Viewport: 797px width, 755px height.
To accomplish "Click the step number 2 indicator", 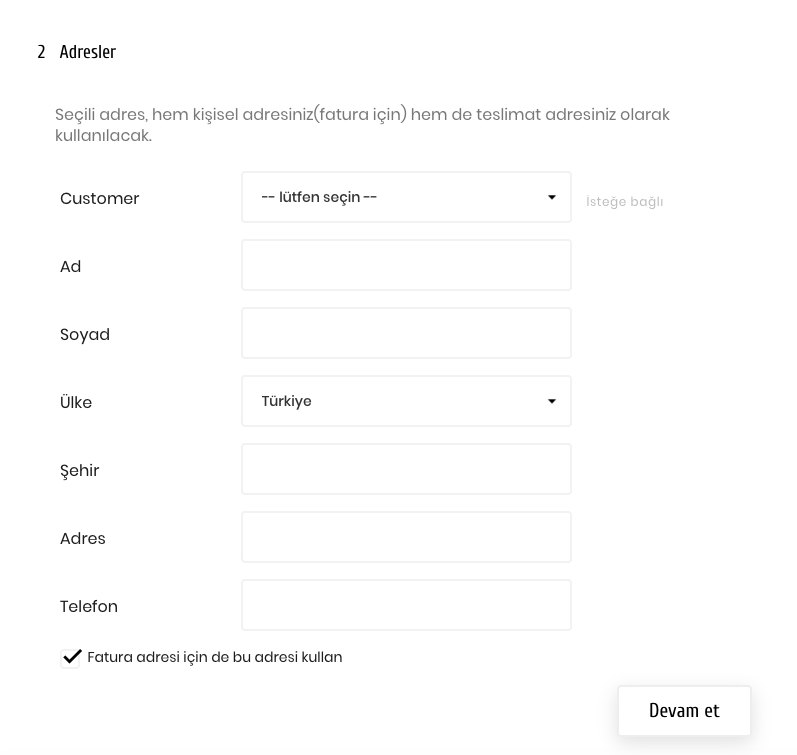I will coord(41,52).
